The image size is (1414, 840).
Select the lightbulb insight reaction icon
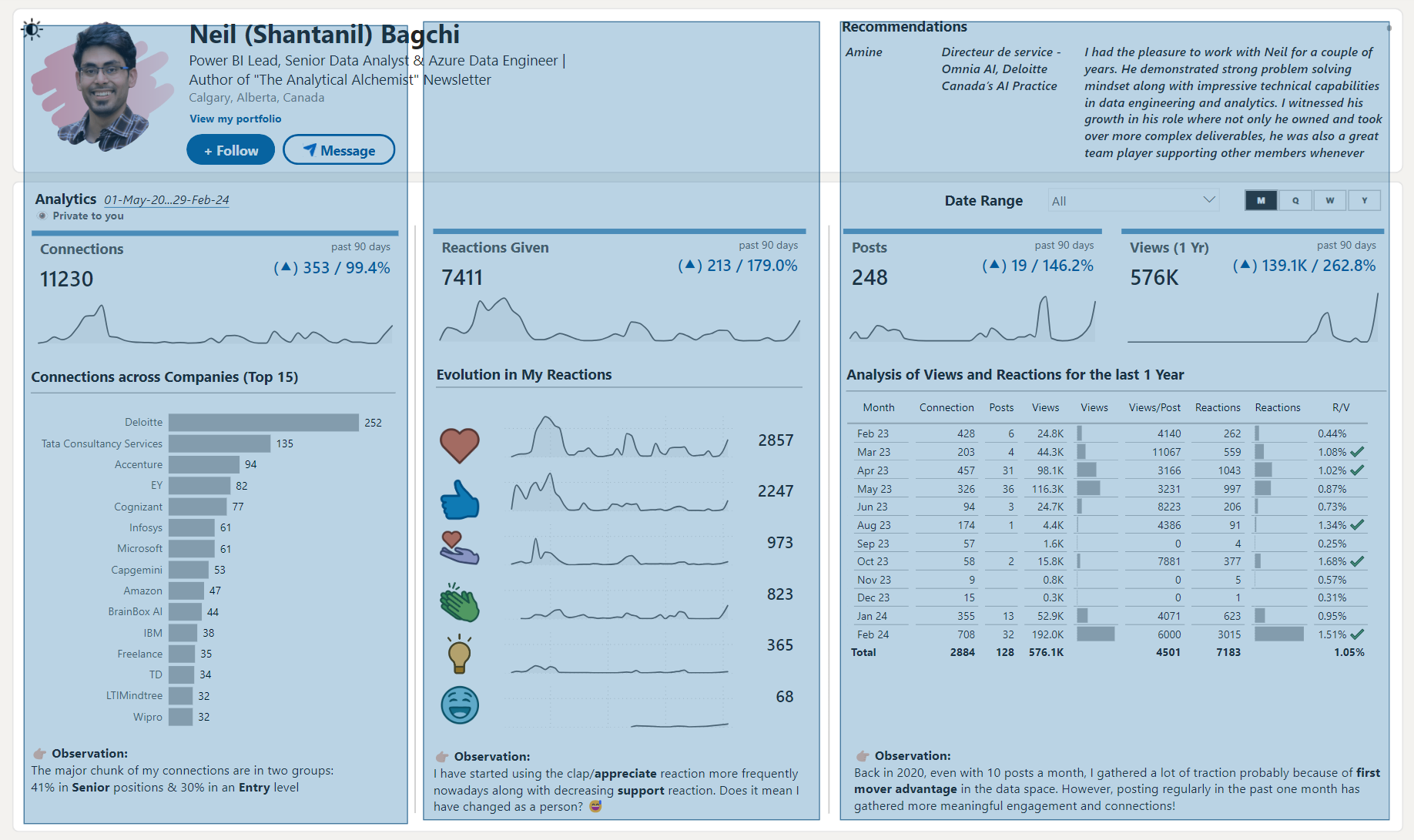pyautogui.click(x=460, y=654)
